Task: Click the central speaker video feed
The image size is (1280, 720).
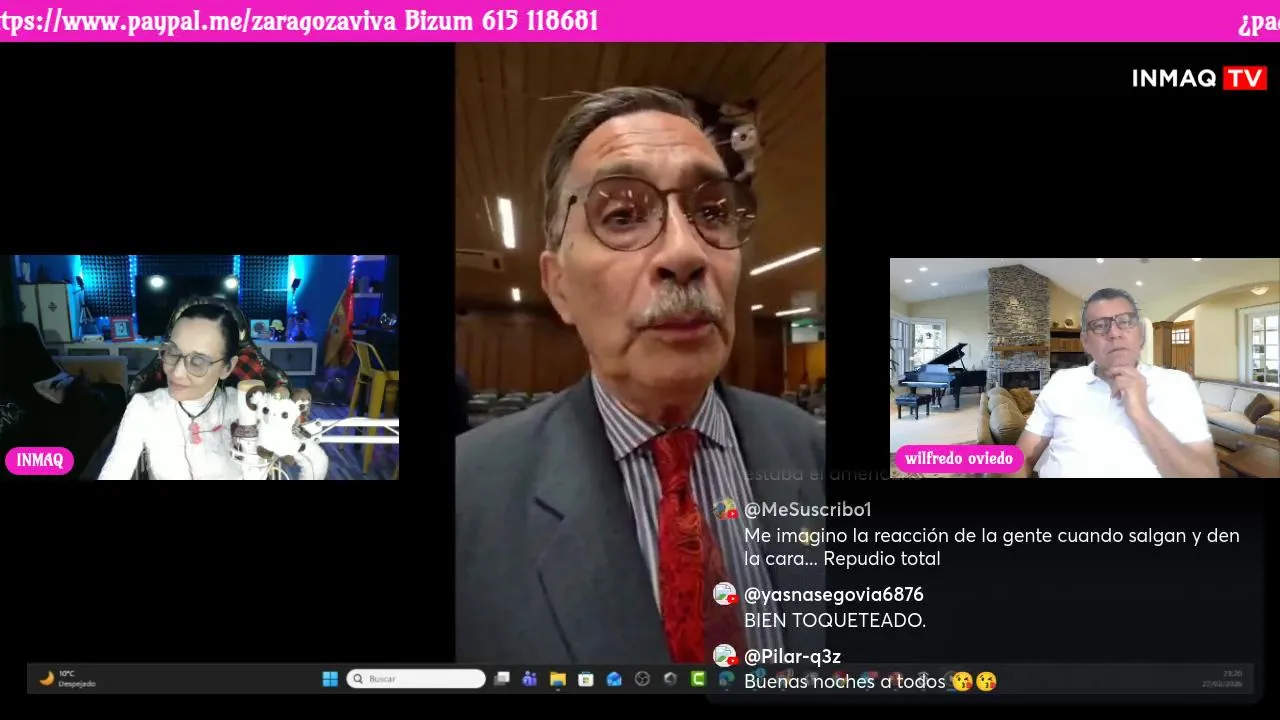Action: click(640, 352)
